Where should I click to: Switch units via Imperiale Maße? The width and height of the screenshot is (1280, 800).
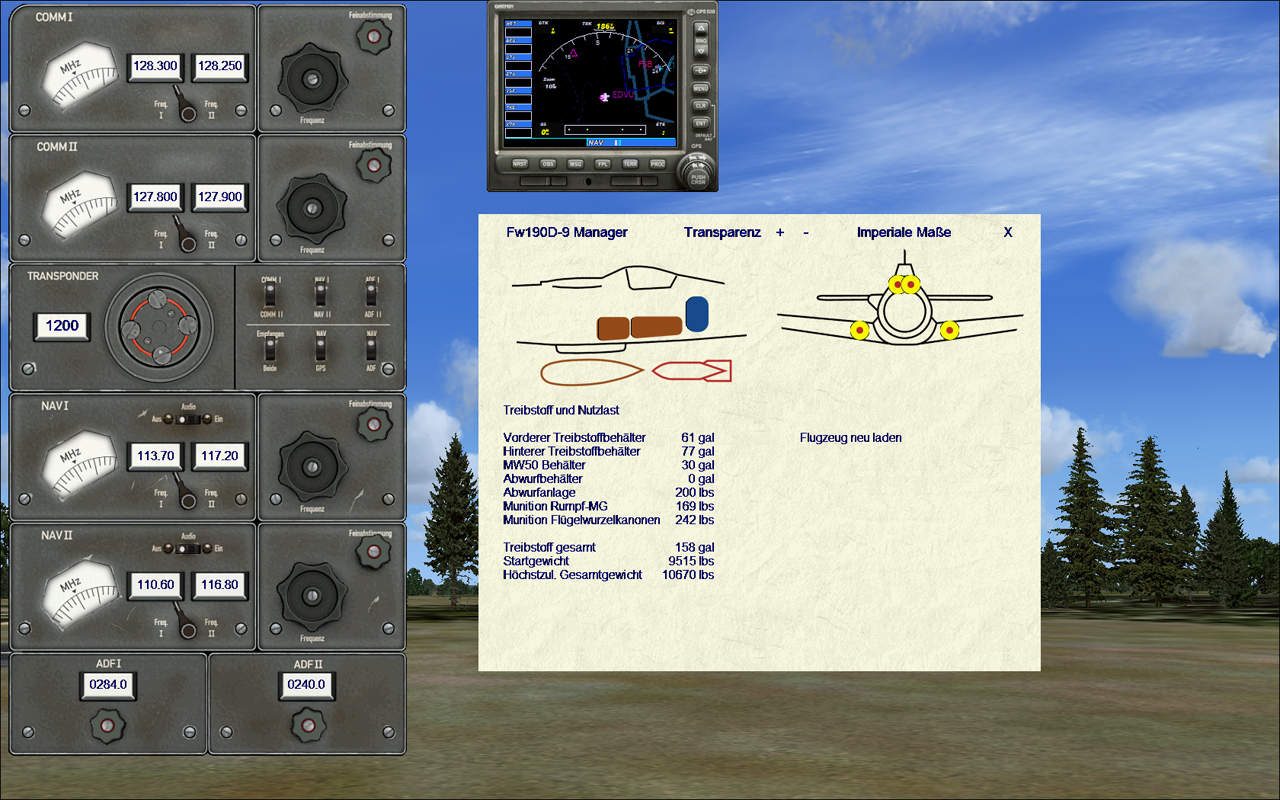[x=904, y=232]
